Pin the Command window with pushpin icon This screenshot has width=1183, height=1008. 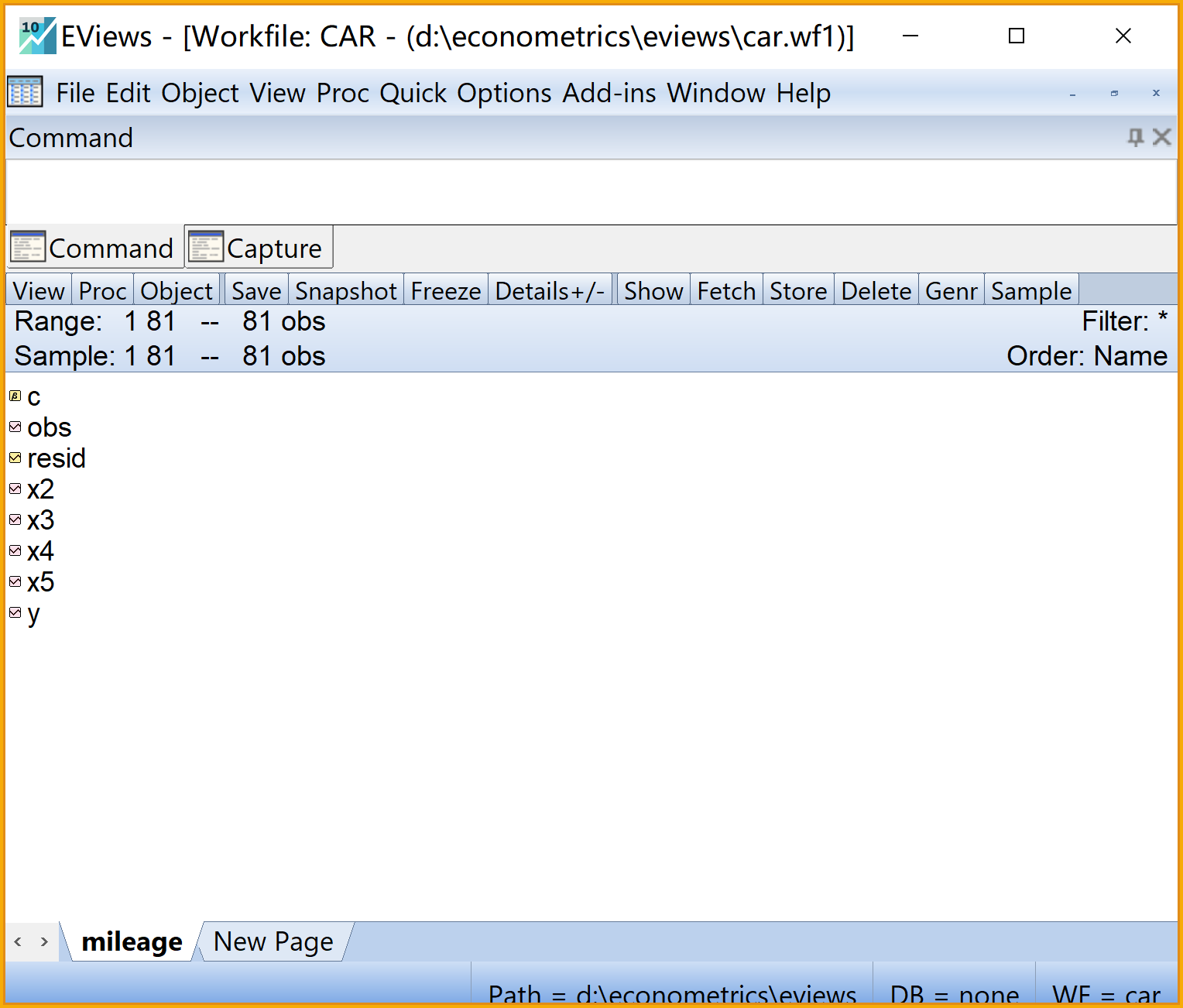tap(1135, 138)
